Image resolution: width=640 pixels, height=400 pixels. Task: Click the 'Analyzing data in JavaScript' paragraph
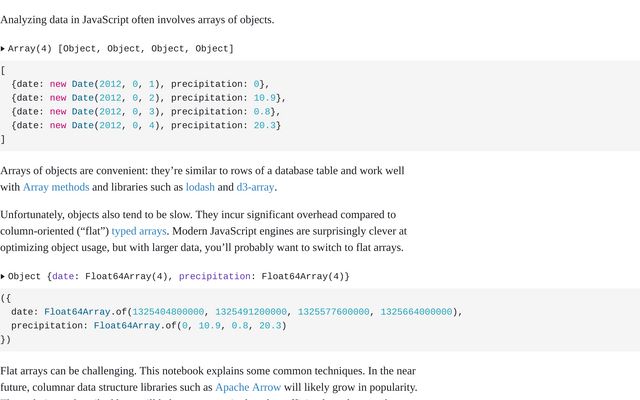point(137,20)
